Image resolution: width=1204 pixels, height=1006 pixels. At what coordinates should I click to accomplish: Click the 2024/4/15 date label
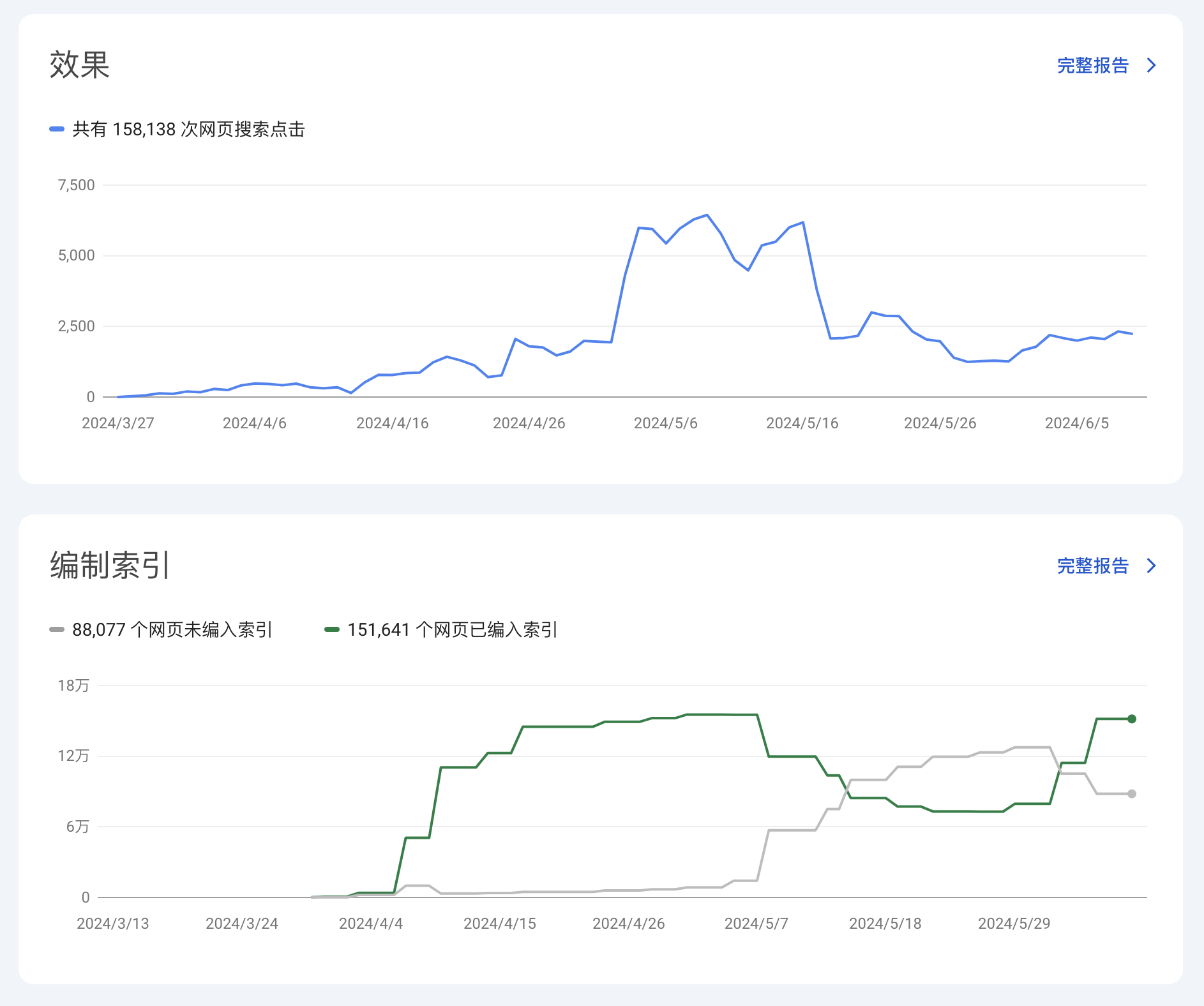click(500, 924)
